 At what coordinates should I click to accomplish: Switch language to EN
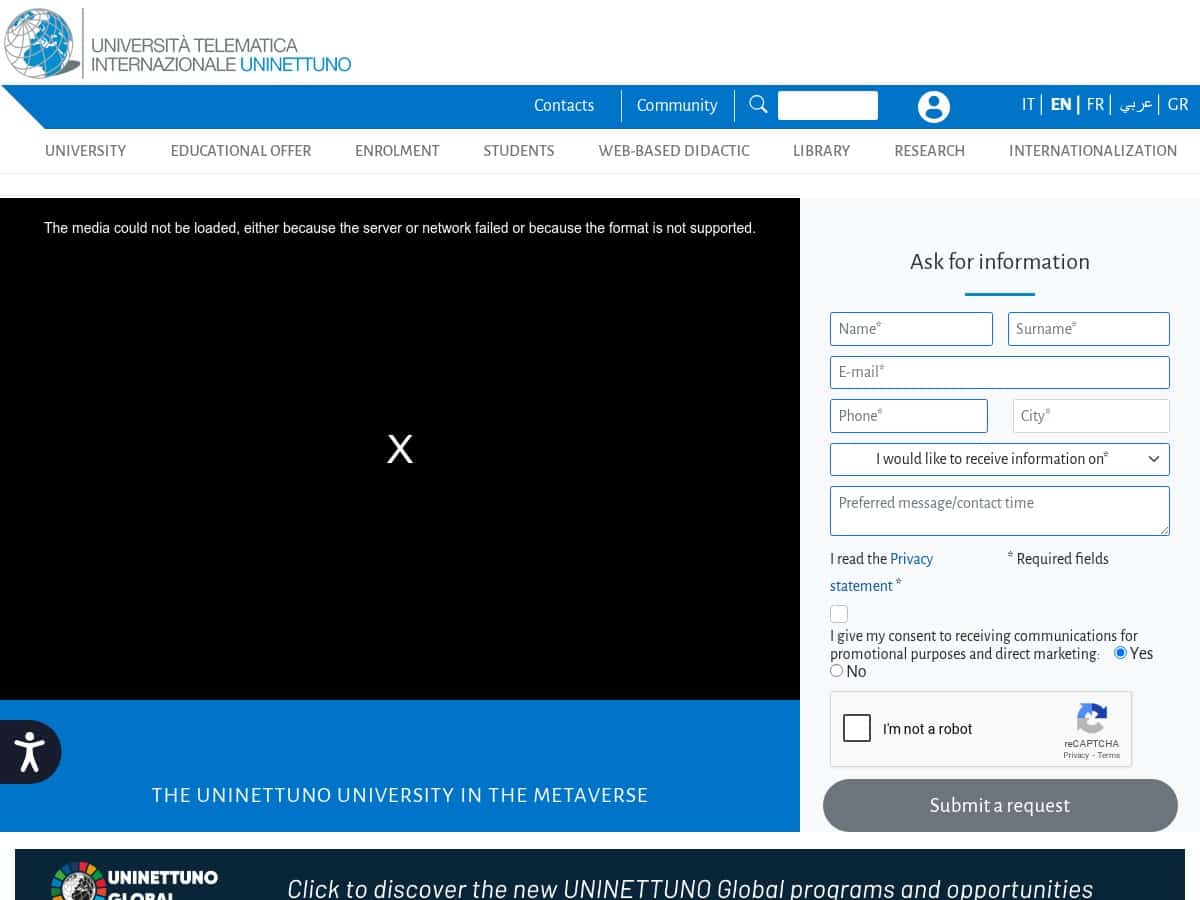pos(1061,104)
